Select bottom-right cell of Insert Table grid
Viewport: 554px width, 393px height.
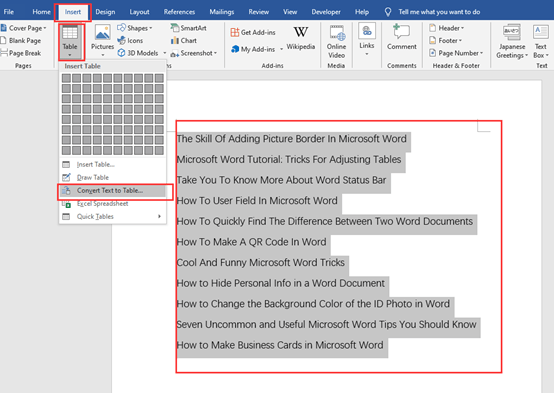[159, 150]
